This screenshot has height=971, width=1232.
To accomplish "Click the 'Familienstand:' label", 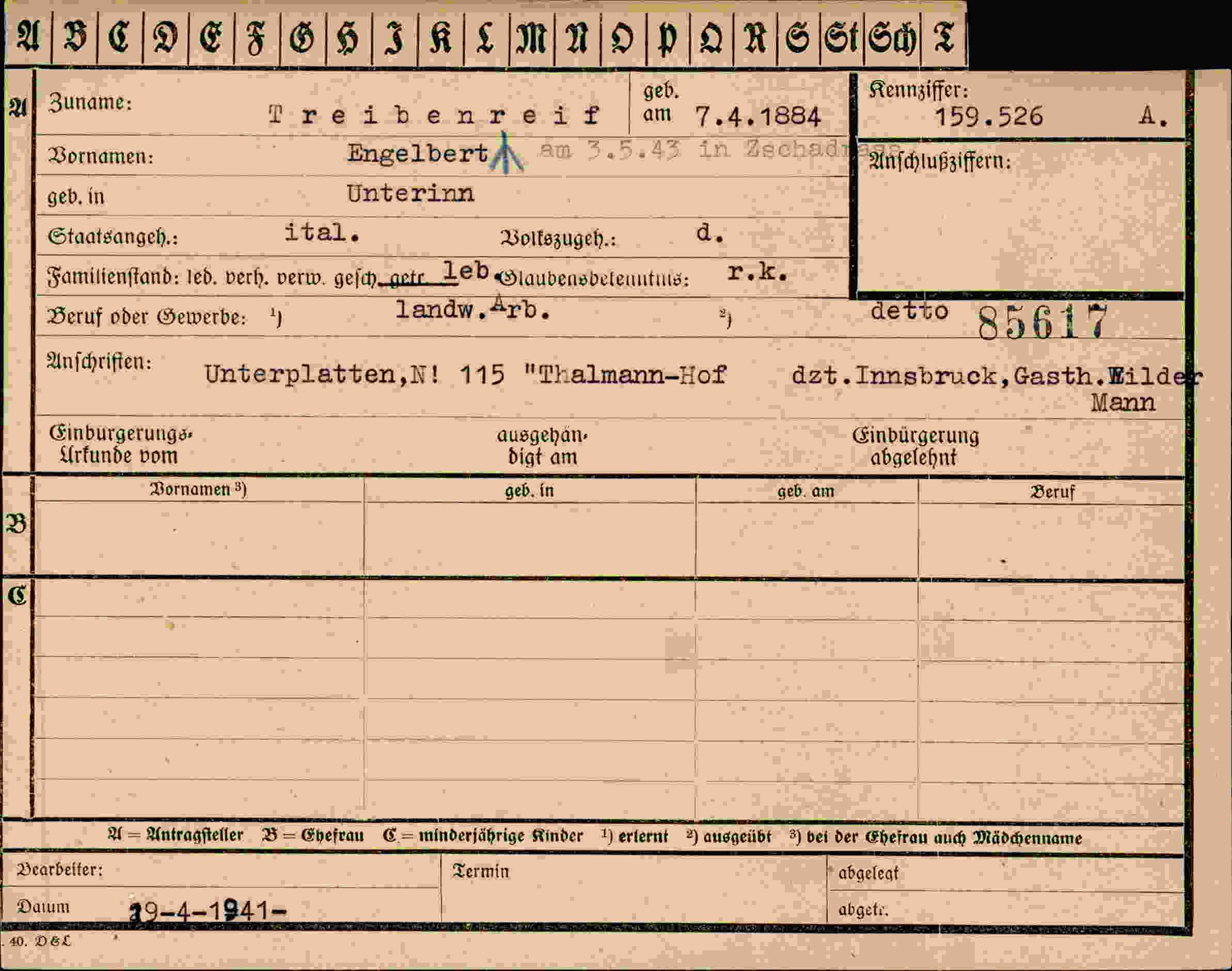I will coord(114,277).
